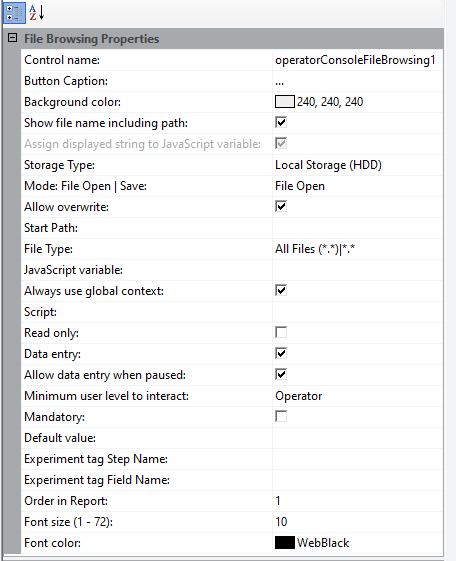Edit the File Type filter value
Viewport: 456px width, 561px height.
pyautogui.click(x=357, y=249)
